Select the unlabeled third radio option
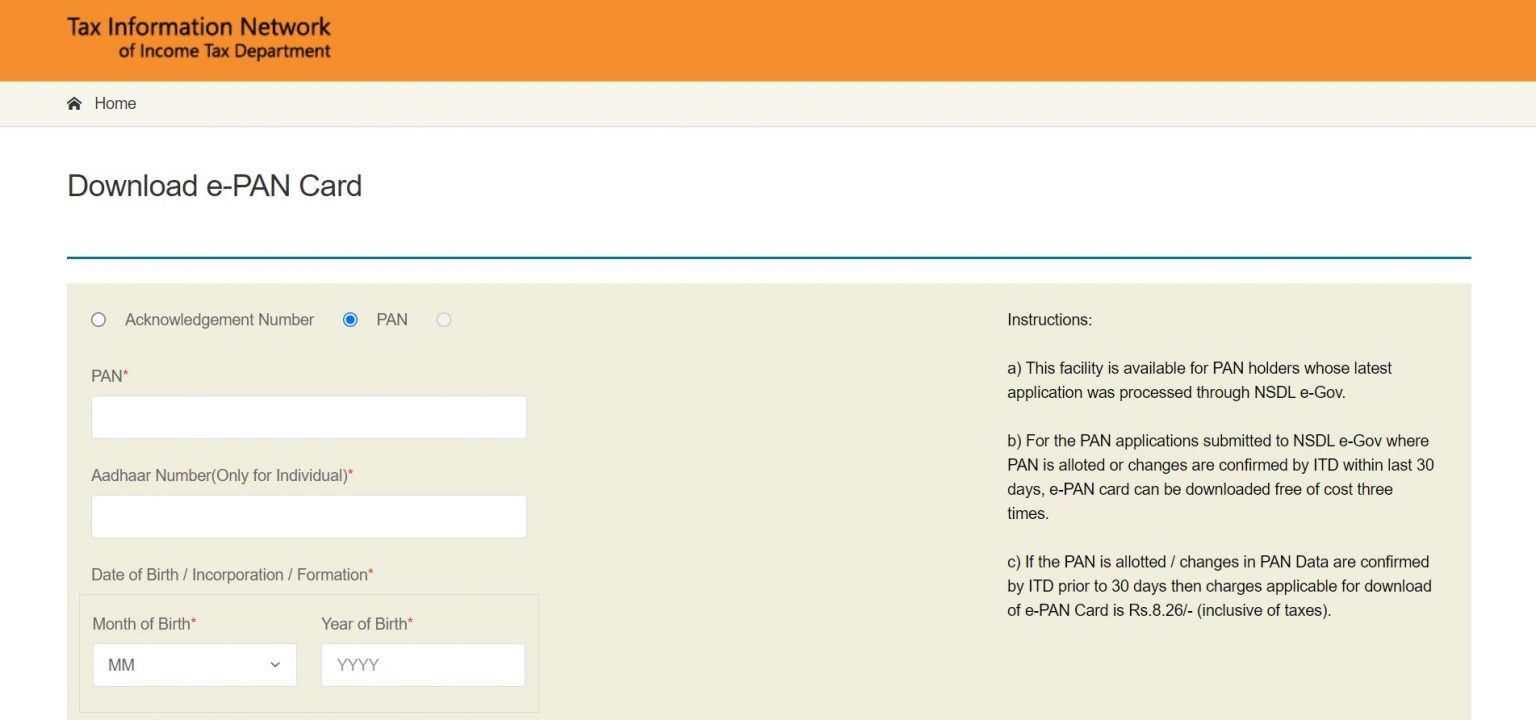Screen dimensions: 1536x720 pos(443,319)
